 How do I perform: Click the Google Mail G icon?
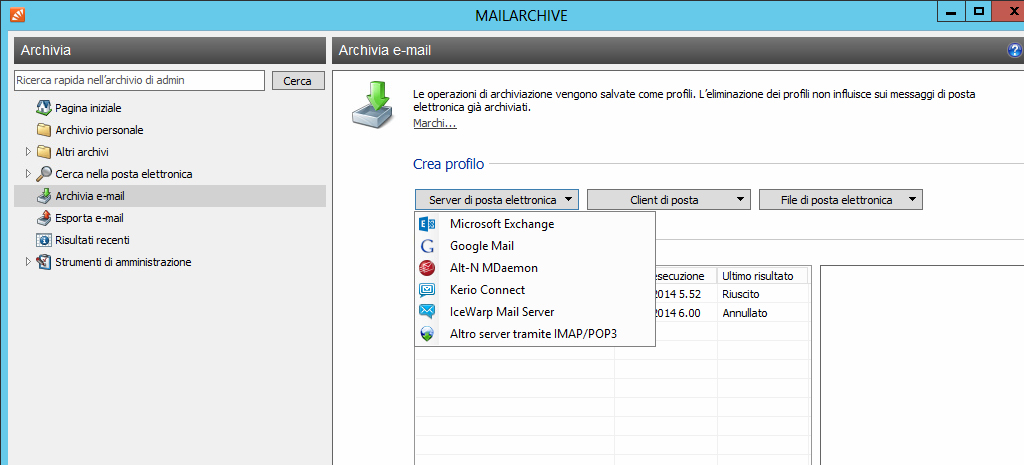(427, 246)
